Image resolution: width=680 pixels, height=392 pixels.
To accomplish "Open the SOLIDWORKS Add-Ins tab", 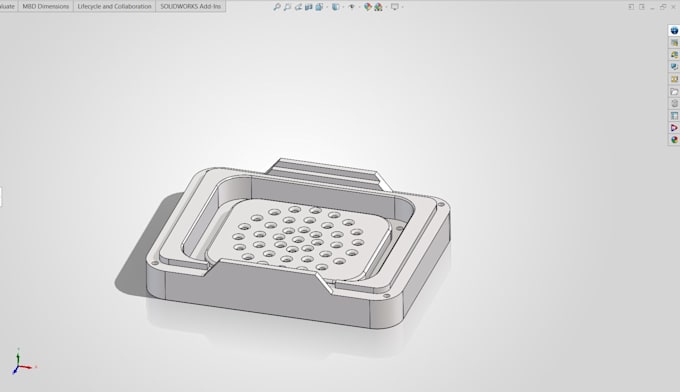I will [x=190, y=6].
